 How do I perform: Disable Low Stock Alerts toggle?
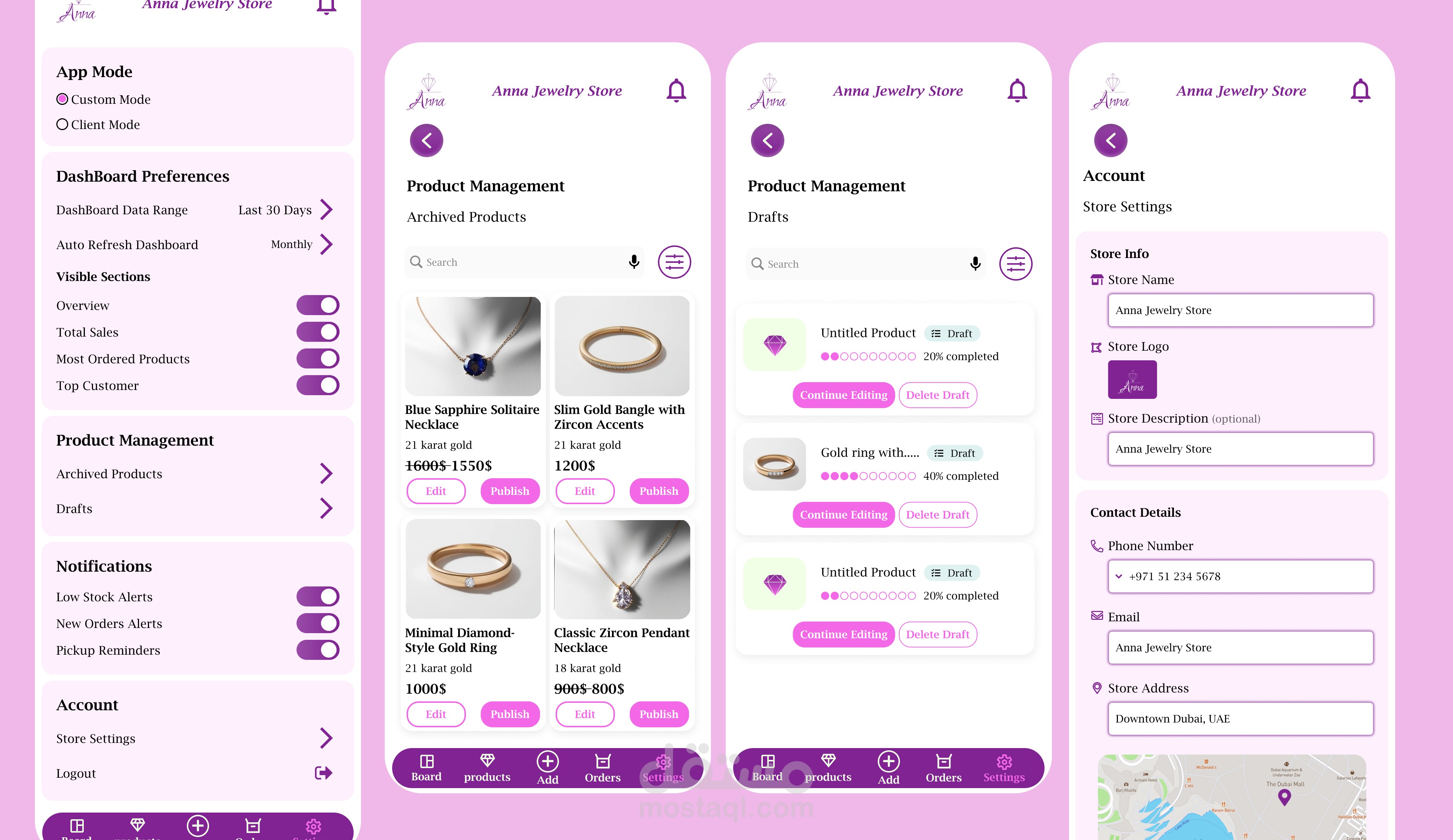click(x=318, y=597)
